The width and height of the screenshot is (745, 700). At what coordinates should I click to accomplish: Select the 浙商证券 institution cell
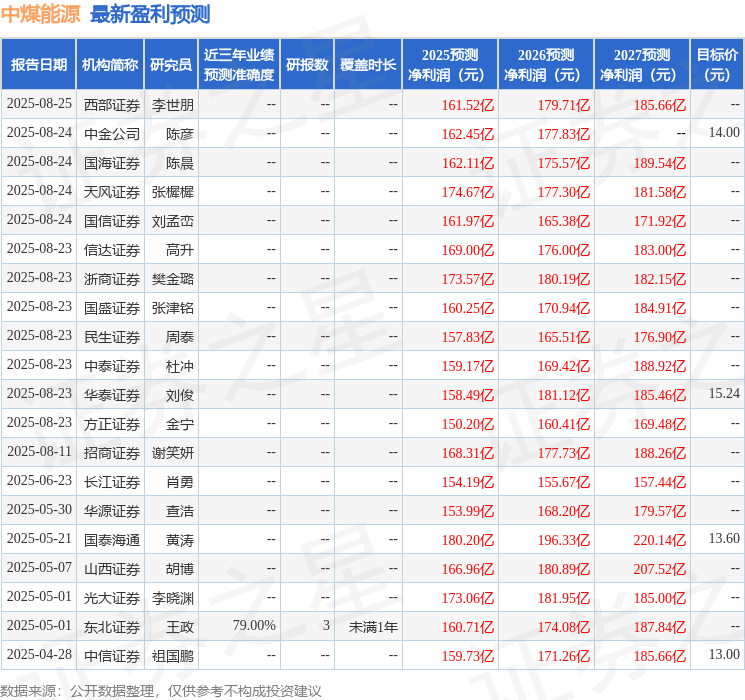point(112,279)
